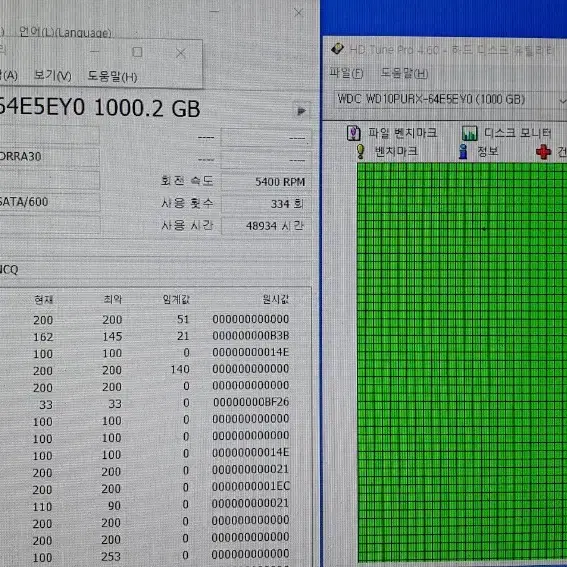This screenshot has width=567, height=567.
Task: Click the 1000.2 GB disk title text
Action: coord(147,108)
